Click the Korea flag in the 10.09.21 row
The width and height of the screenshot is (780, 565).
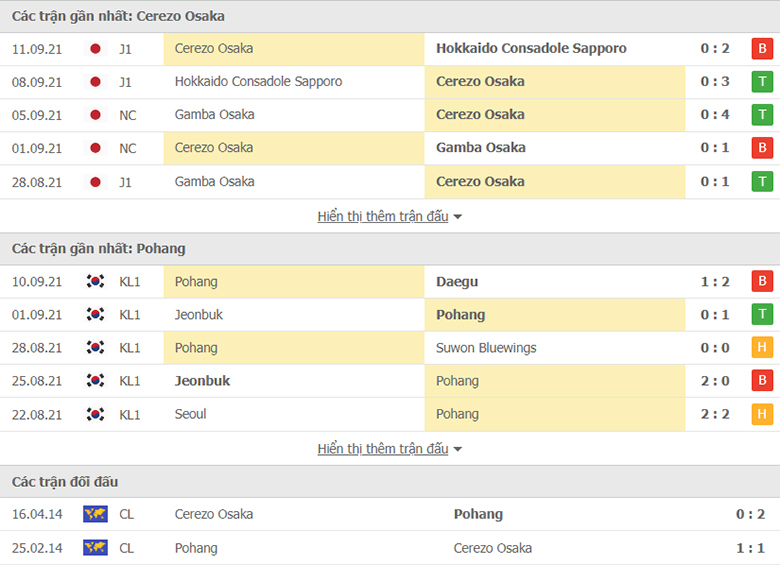point(95,282)
